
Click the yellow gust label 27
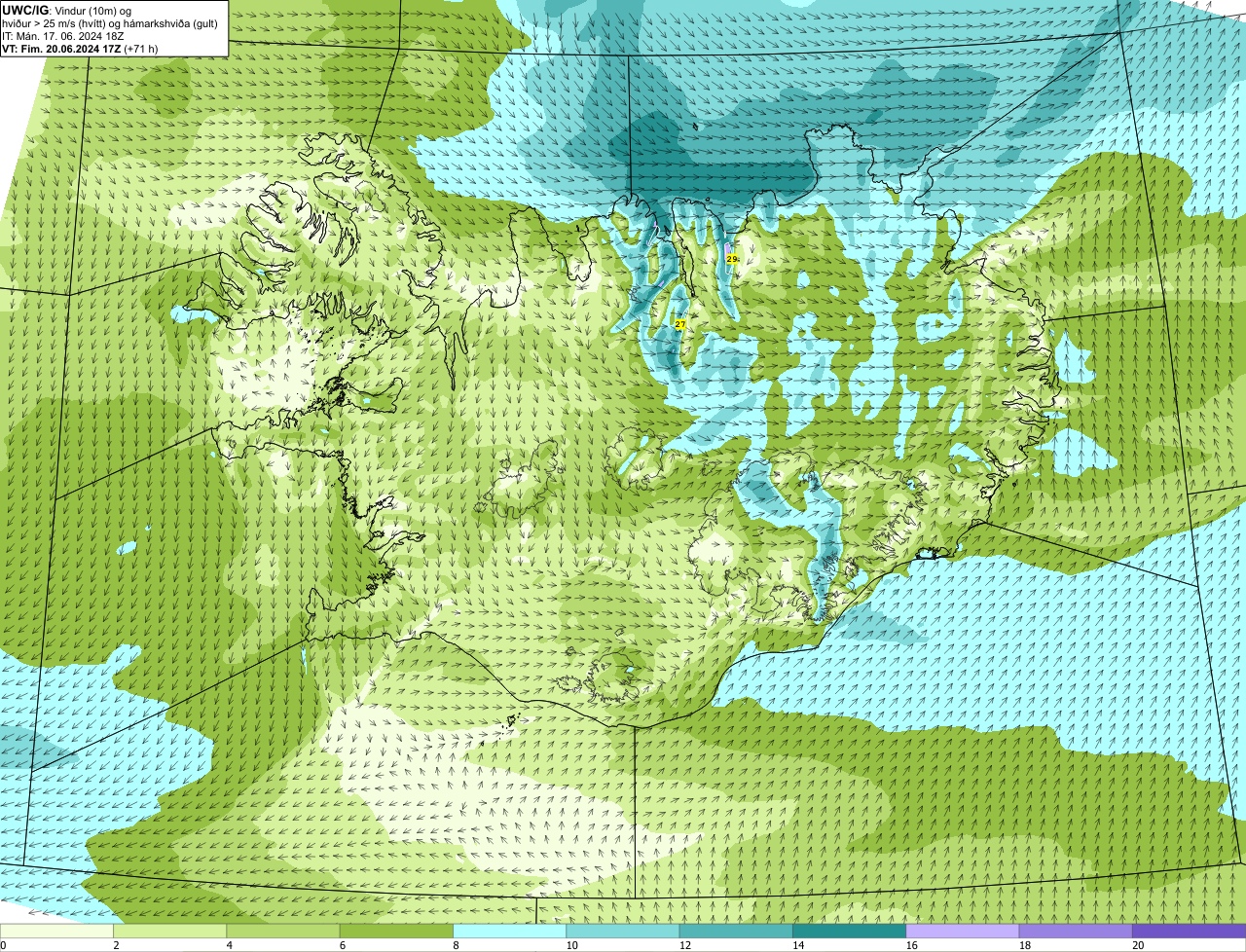point(679,324)
